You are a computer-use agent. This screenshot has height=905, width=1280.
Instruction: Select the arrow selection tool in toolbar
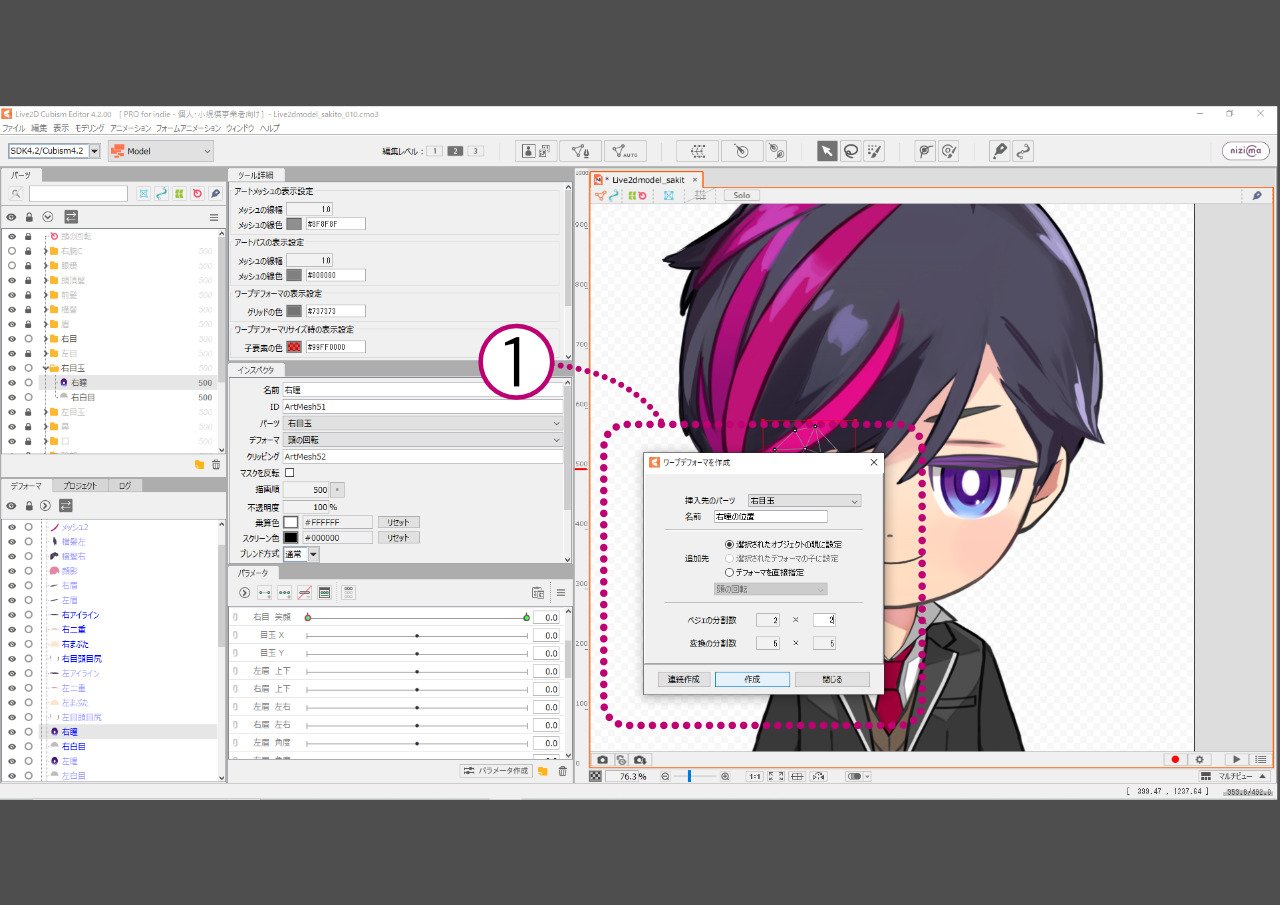pyautogui.click(x=827, y=151)
